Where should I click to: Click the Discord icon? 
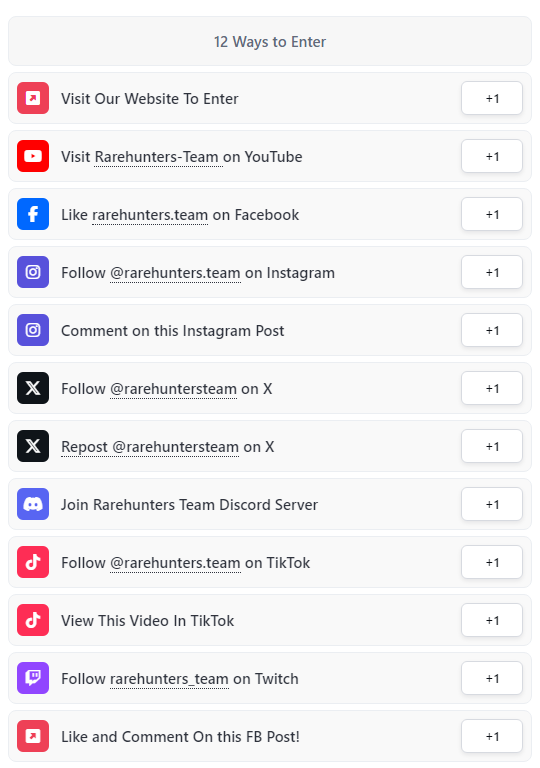pyautogui.click(x=33, y=504)
